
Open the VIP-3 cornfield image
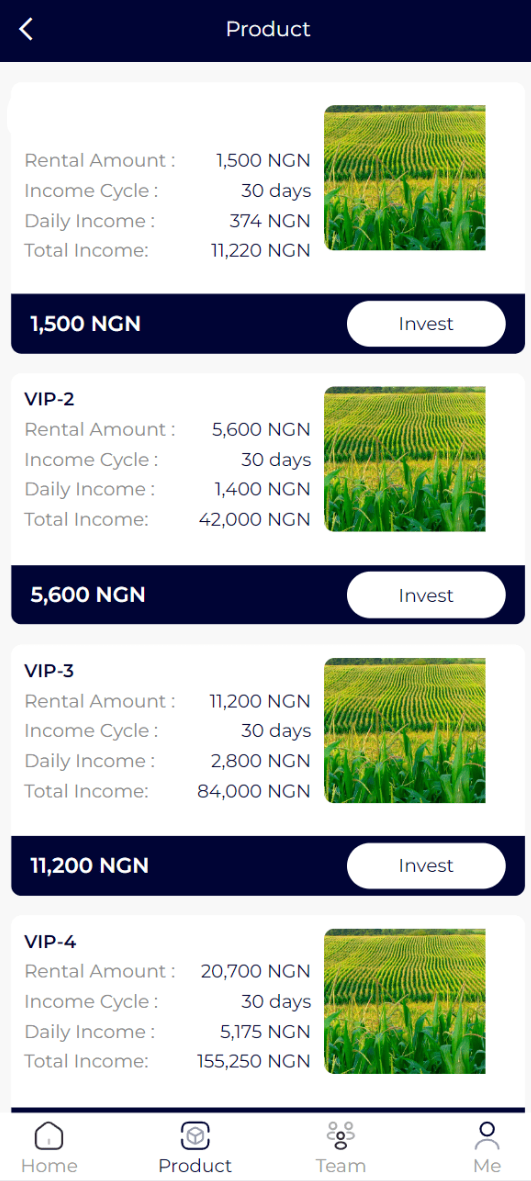tap(404, 730)
